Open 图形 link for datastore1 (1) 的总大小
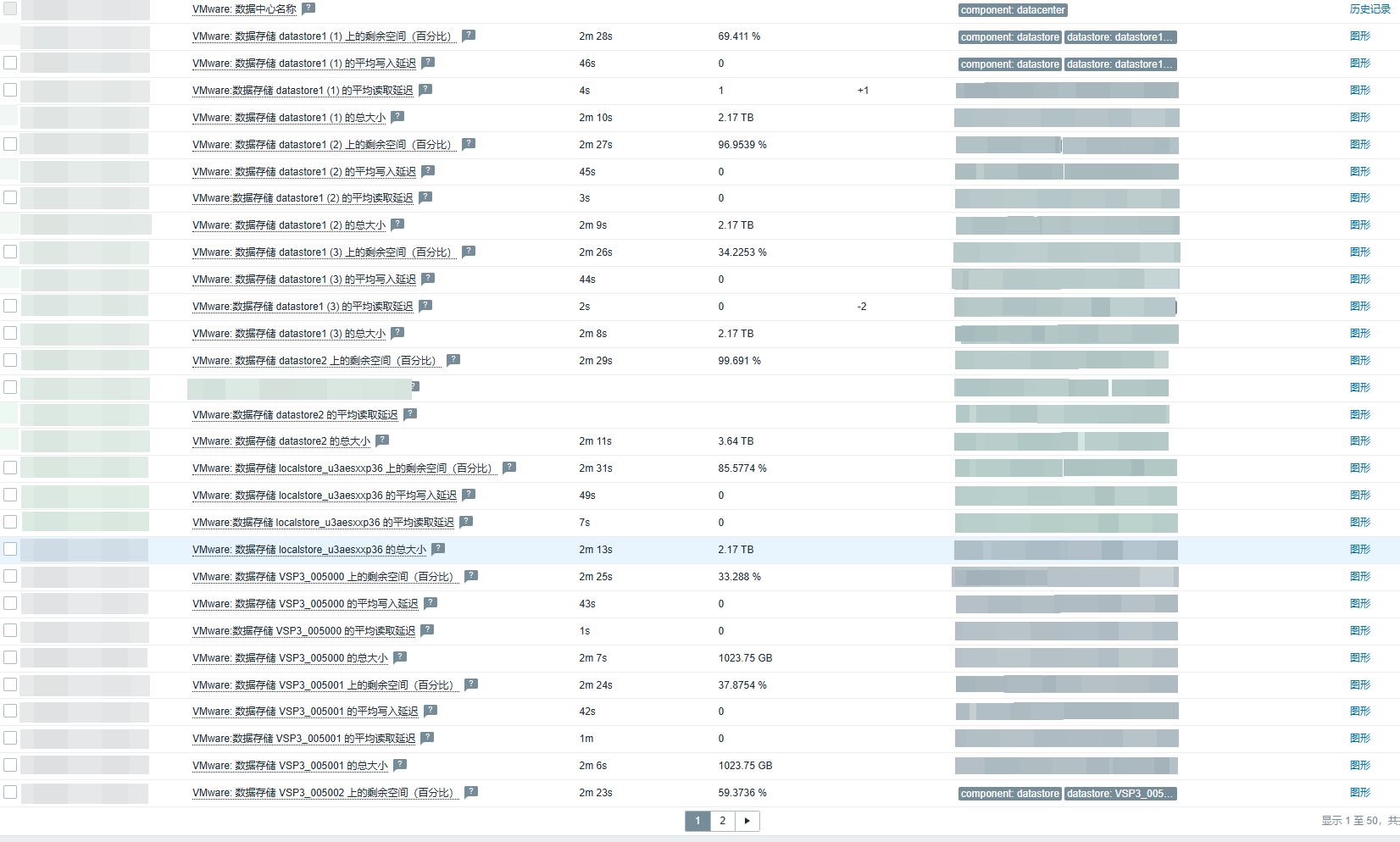 (x=1360, y=117)
